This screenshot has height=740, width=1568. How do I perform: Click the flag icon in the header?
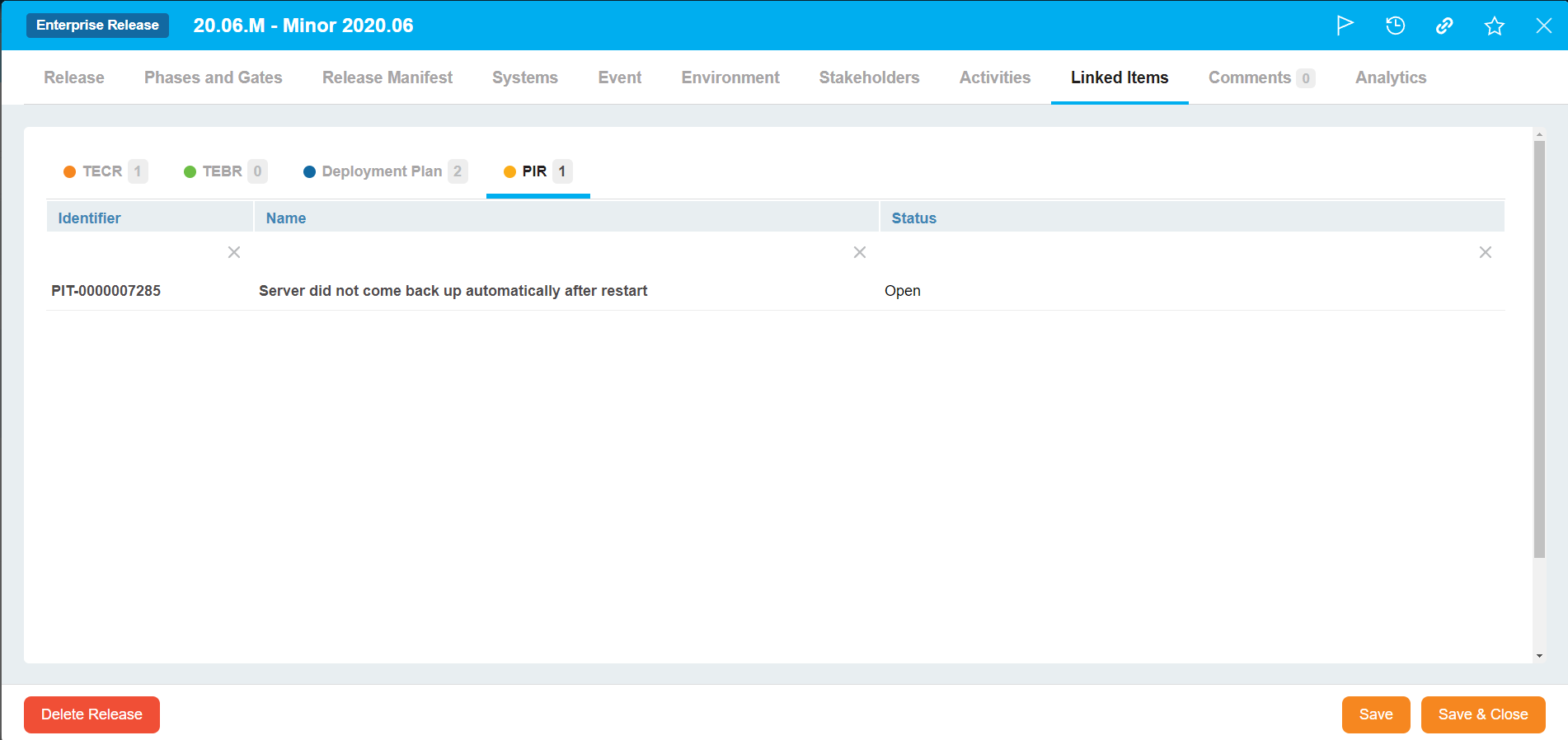[x=1345, y=26]
